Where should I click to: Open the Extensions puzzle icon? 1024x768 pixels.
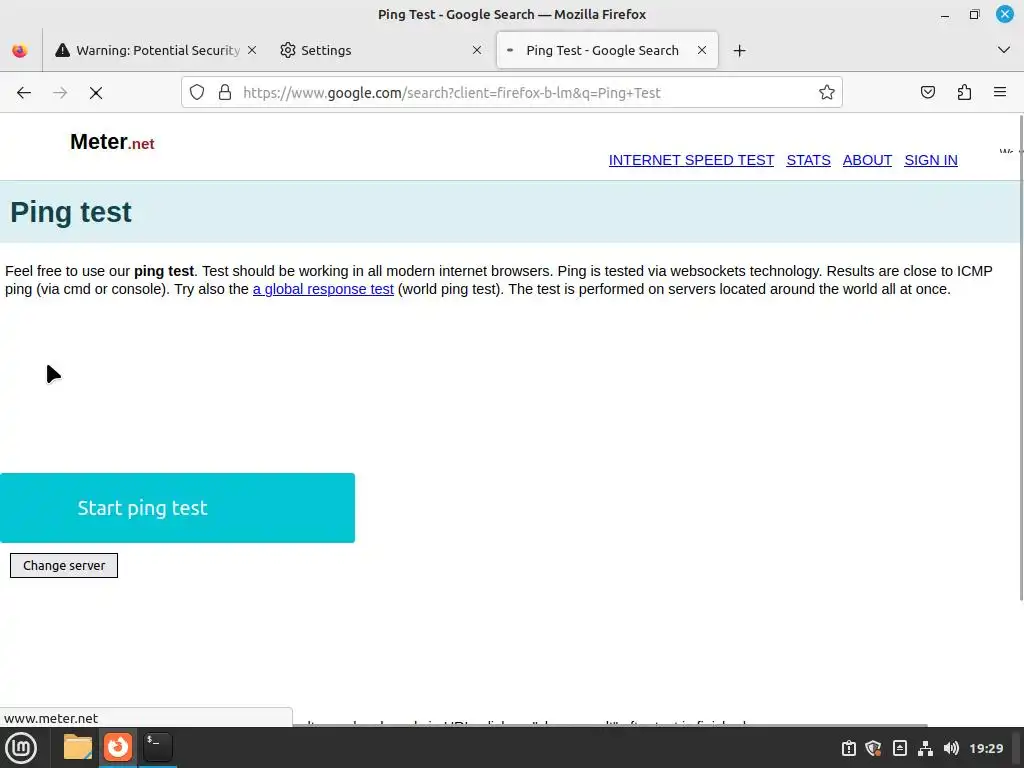pyautogui.click(x=964, y=93)
